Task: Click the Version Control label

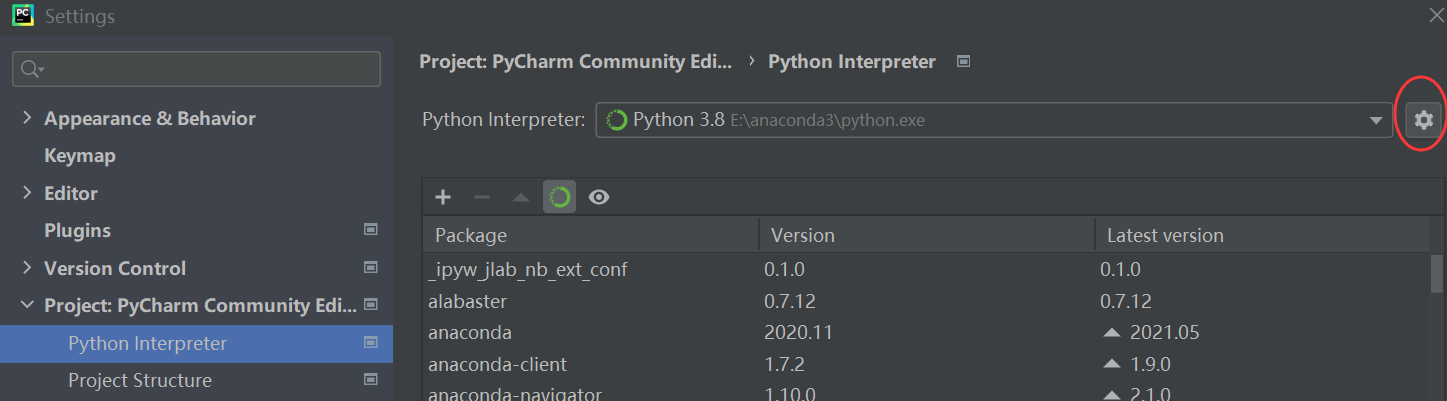Action: (115, 268)
